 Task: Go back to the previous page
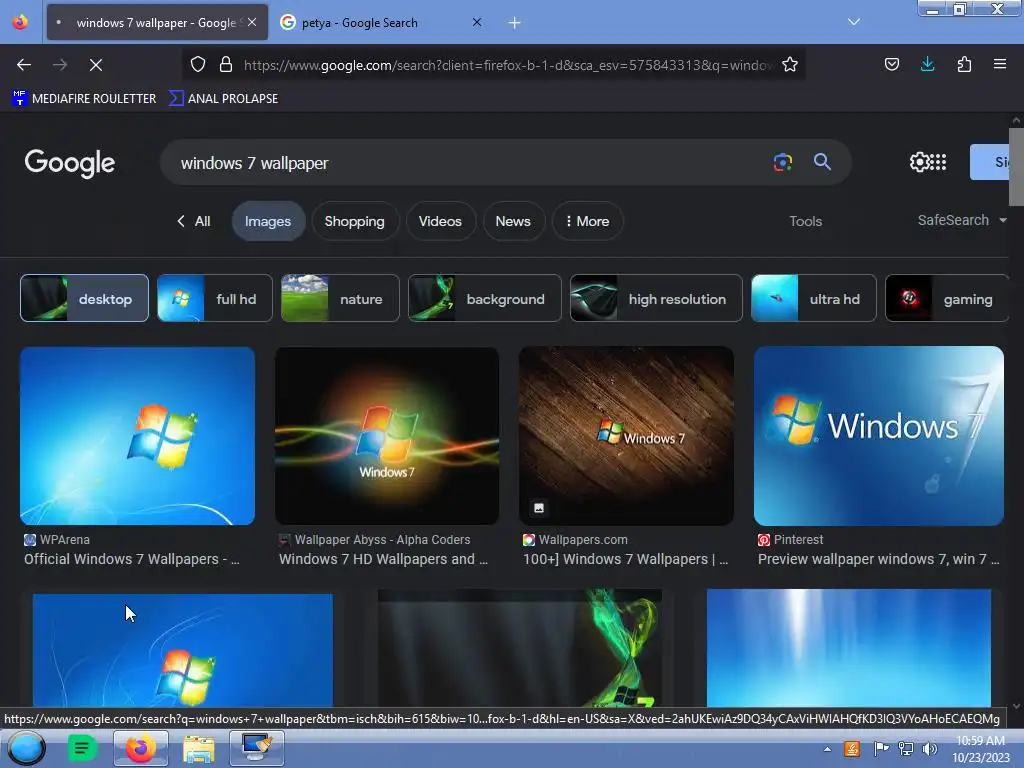(x=24, y=65)
